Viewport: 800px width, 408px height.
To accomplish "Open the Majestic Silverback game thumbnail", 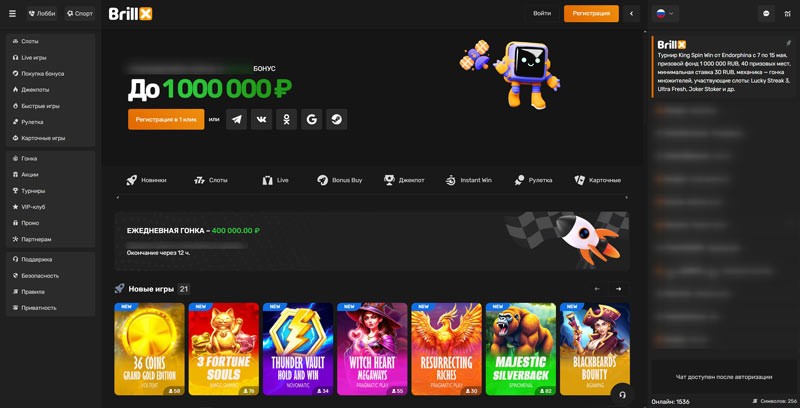I will point(520,349).
